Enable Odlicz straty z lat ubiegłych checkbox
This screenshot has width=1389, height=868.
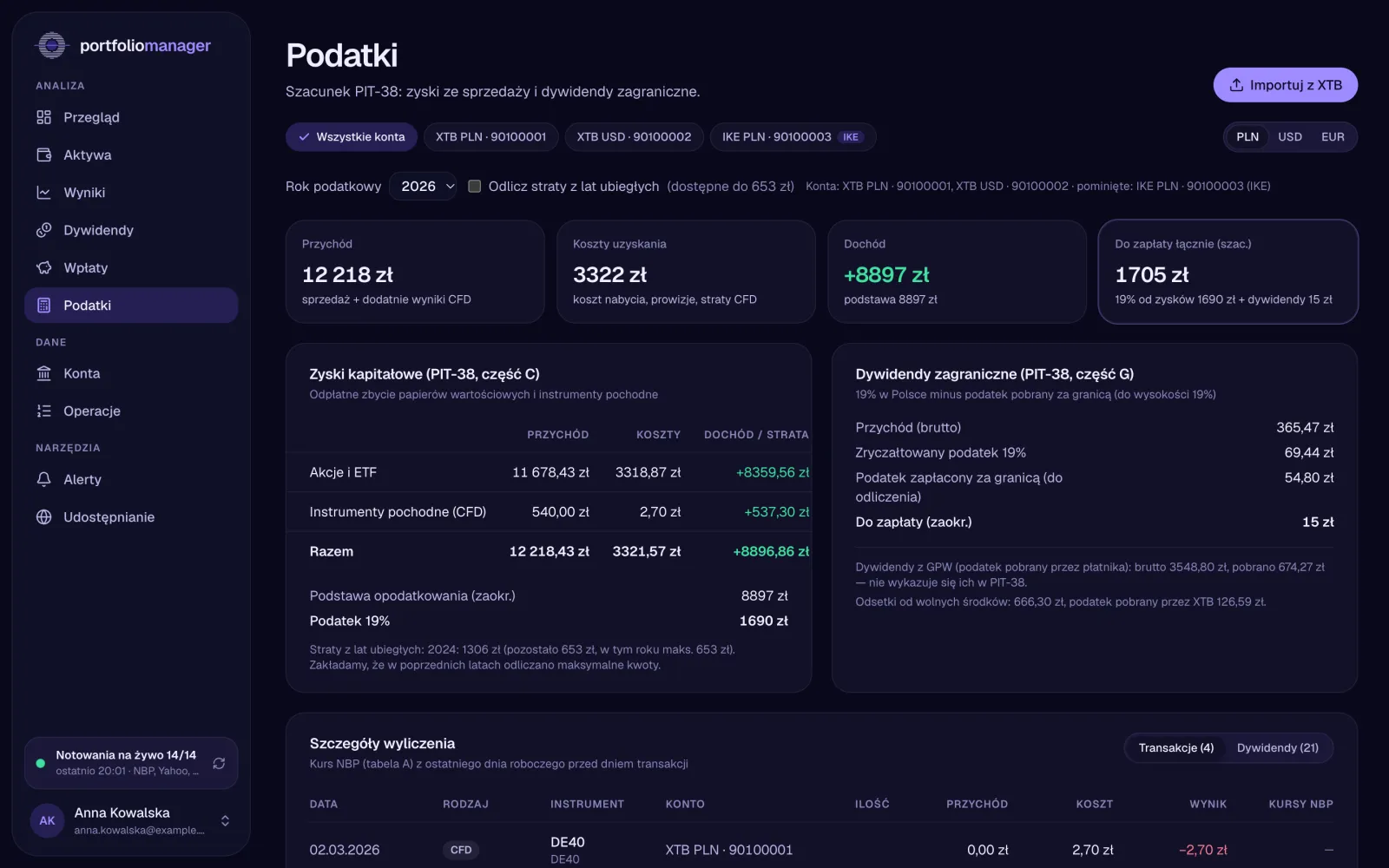pyautogui.click(x=475, y=186)
